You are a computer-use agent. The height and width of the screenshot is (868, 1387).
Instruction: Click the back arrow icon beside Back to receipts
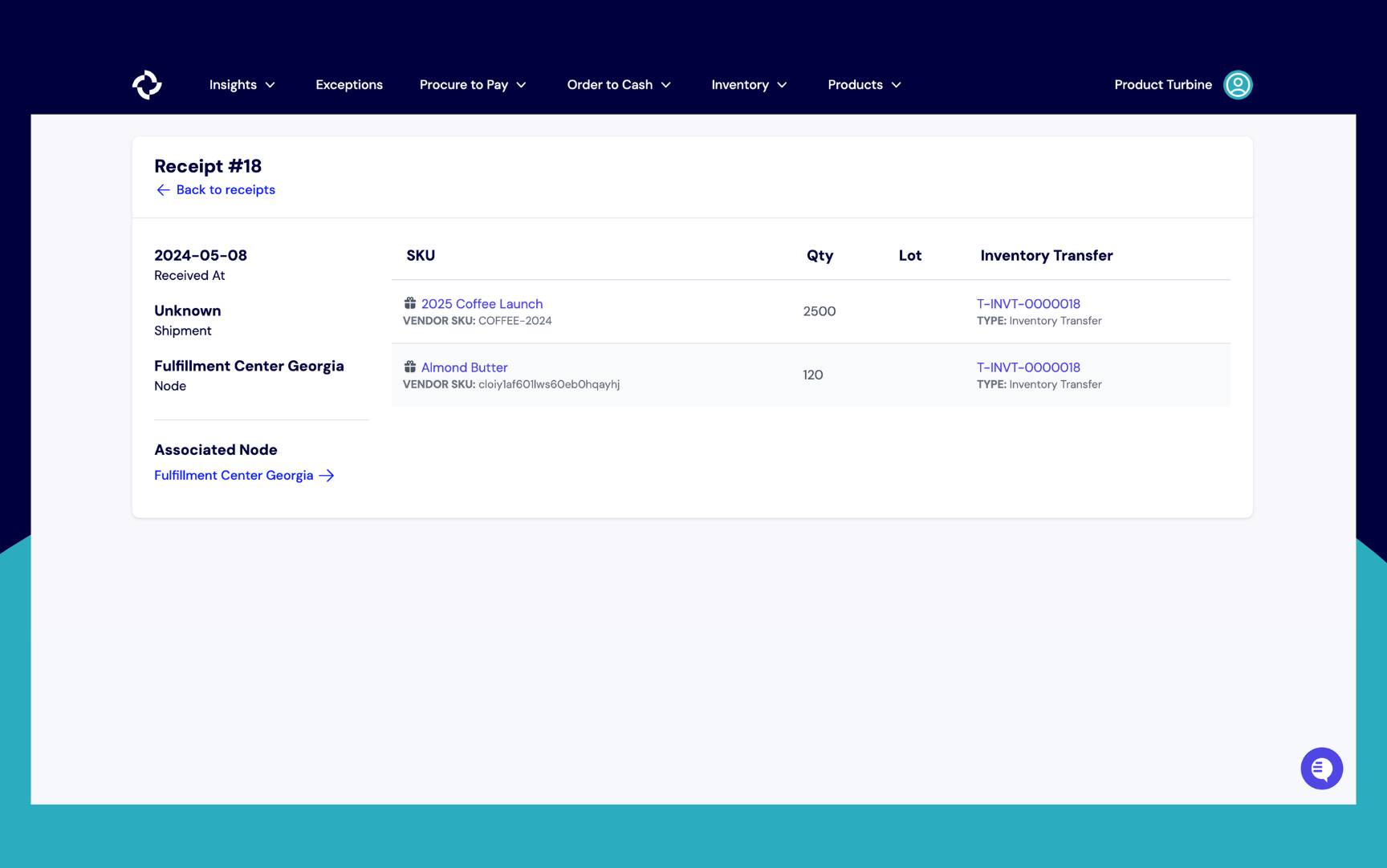pyautogui.click(x=163, y=190)
